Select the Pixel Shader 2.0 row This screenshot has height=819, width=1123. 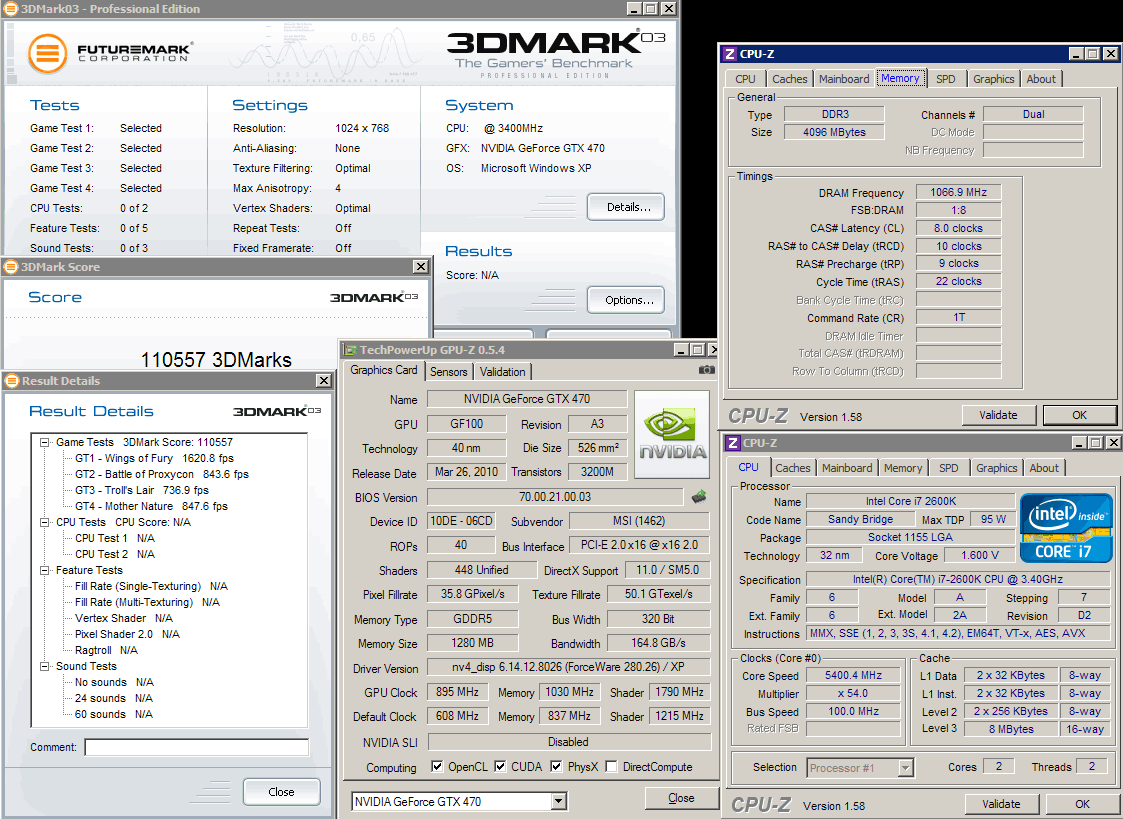pos(127,634)
